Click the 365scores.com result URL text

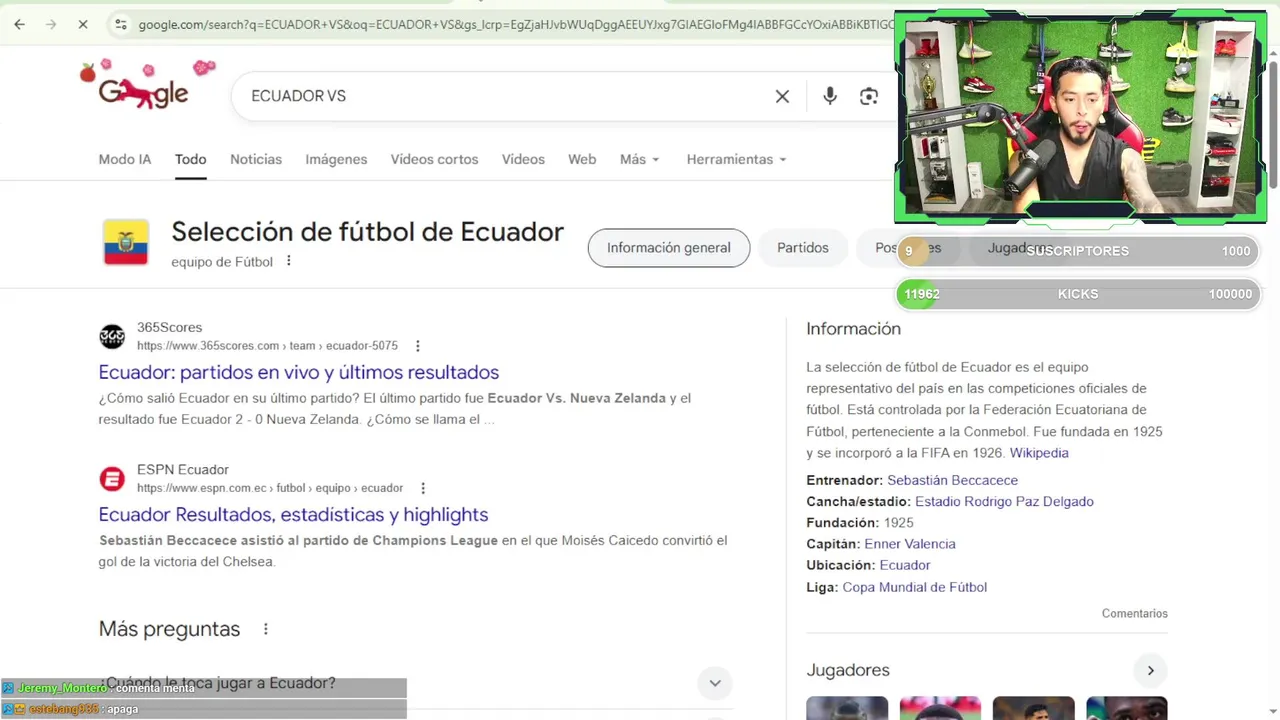[x=267, y=346]
